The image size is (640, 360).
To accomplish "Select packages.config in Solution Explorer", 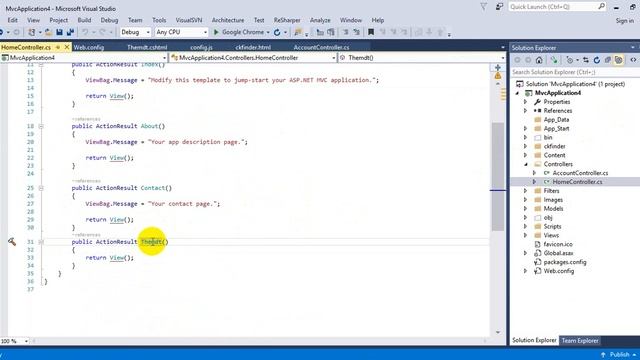I will tap(565, 262).
